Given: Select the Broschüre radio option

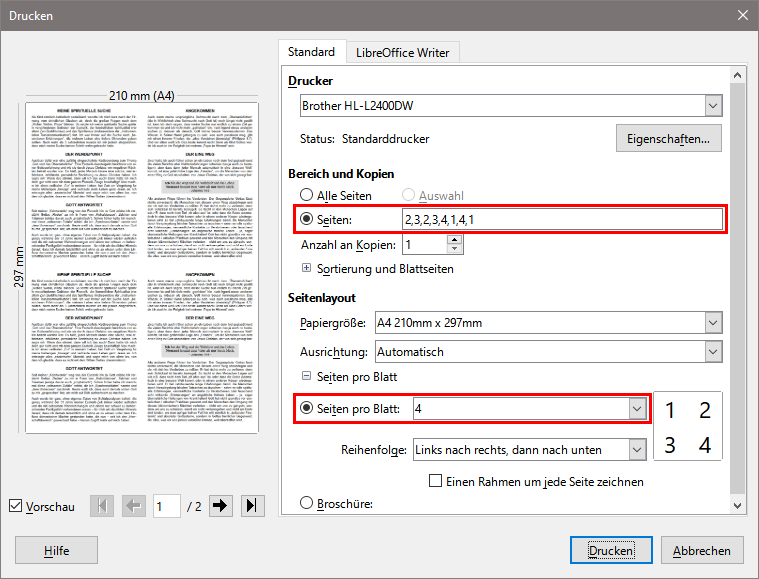Looking at the screenshot, I should [307, 504].
